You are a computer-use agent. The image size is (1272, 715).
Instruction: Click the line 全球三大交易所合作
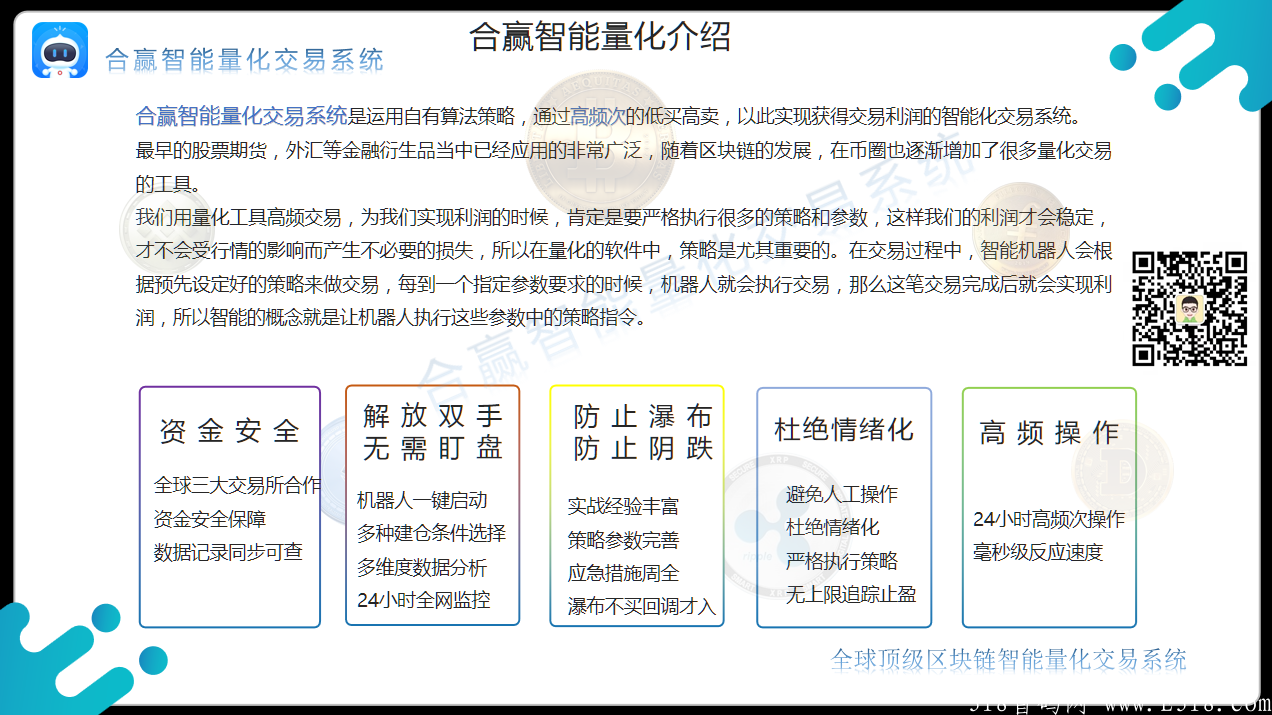[x=238, y=485]
